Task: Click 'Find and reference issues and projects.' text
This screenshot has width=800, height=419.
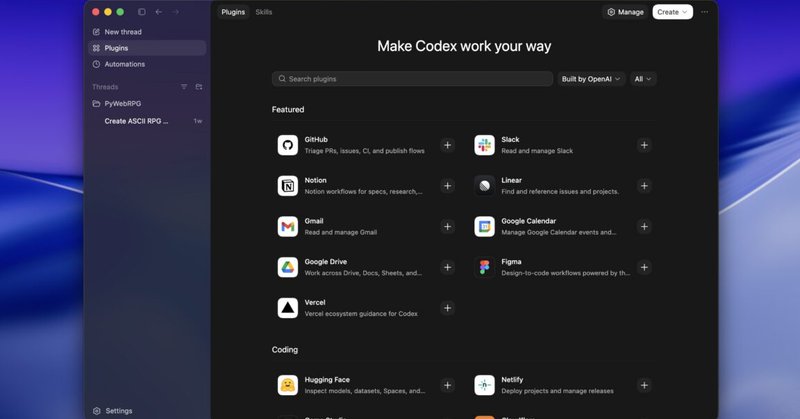Action: [x=560, y=192]
